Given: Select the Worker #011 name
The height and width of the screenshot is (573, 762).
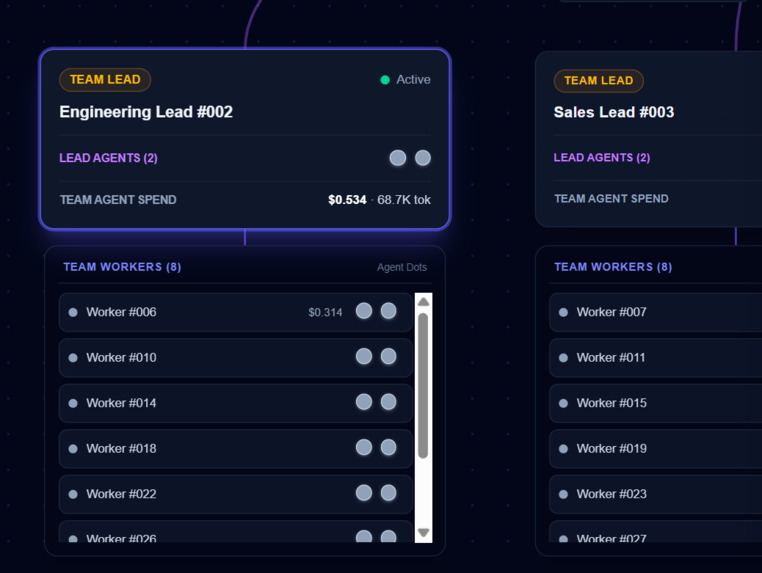Looking at the screenshot, I should [x=611, y=358].
